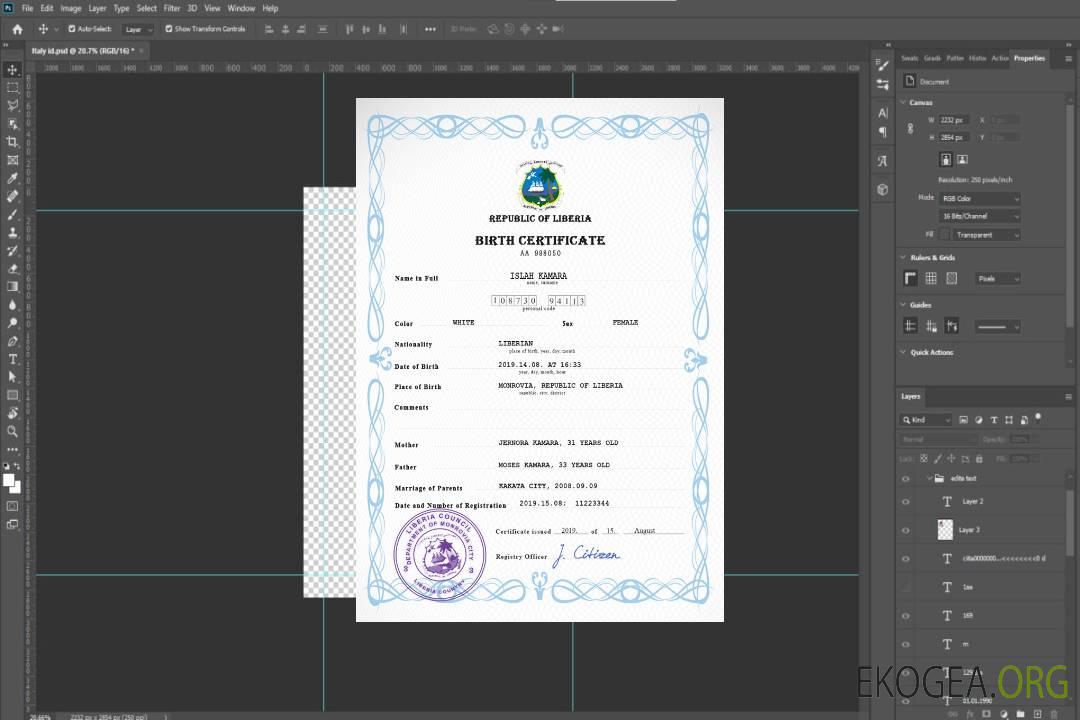This screenshot has height=720, width=1080.
Task: Select the Move tool in the toolbox
Action: 12,70
